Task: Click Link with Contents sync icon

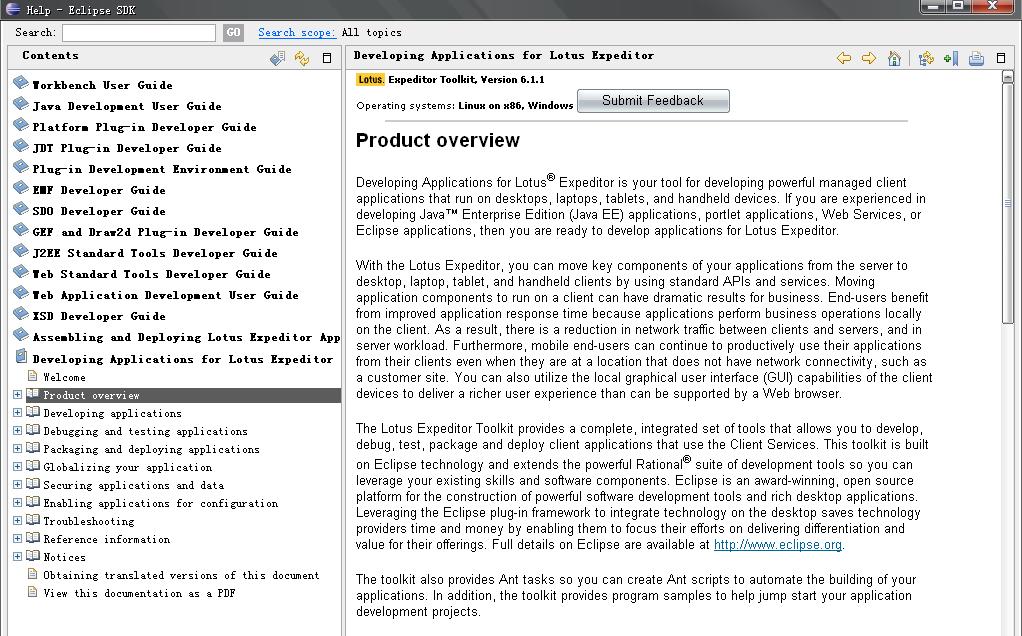Action: (x=302, y=58)
